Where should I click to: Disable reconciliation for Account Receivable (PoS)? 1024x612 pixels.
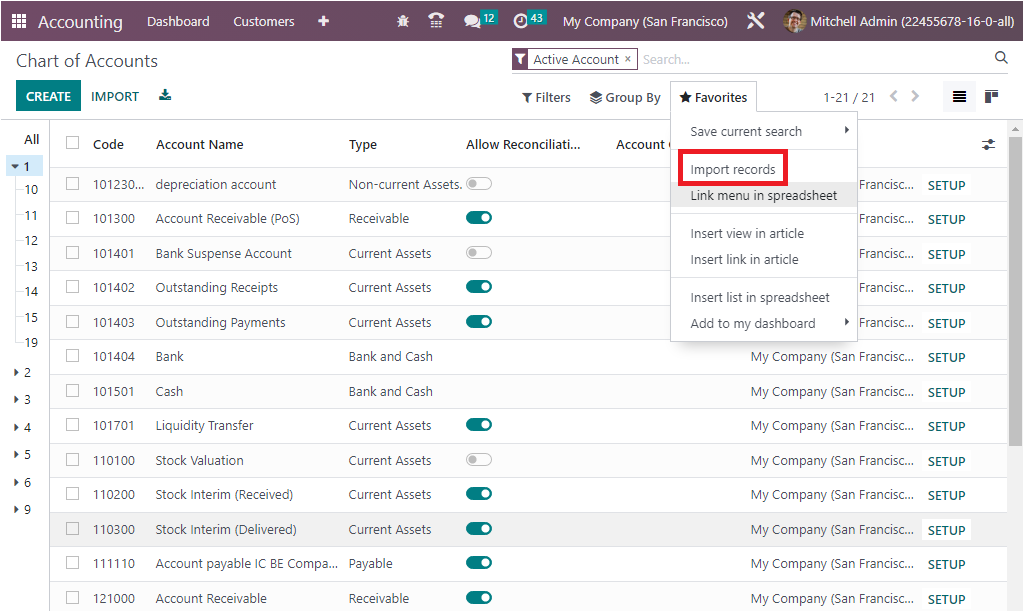(x=479, y=217)
